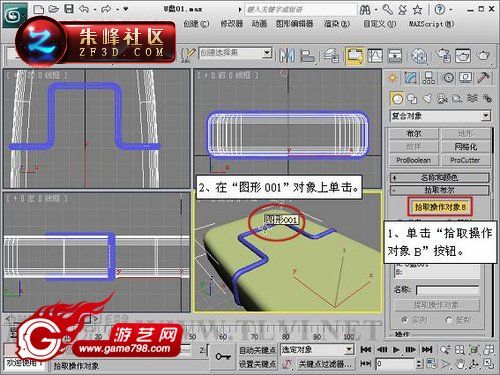
Task: Open the 渲染(R) menu
Action: click(337, 24)
